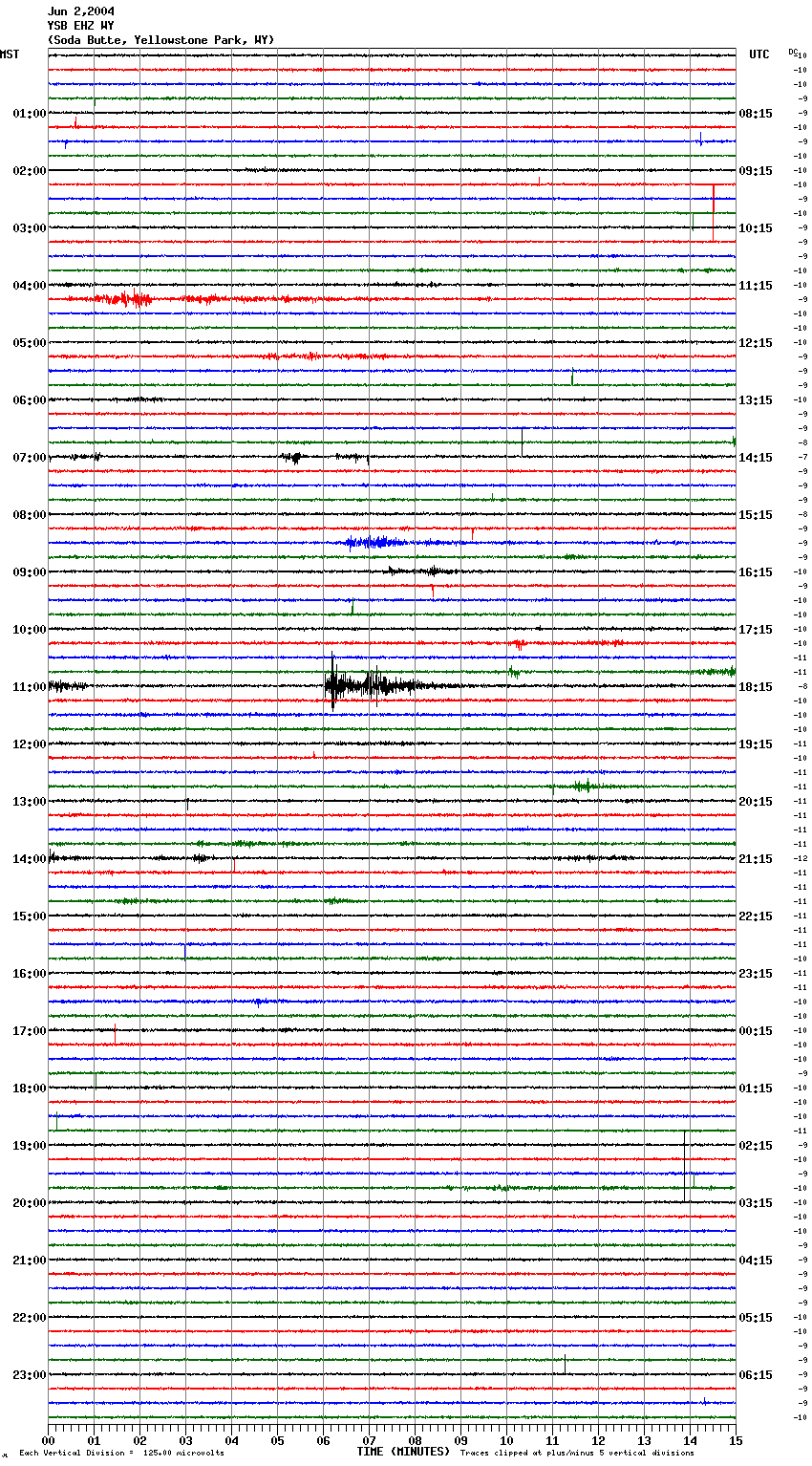Click 'Traces clipped at plus/minus 5 vertical divisions' note
The width and height of the screenshot is (812, 1466).
[x=577, y=1453]
